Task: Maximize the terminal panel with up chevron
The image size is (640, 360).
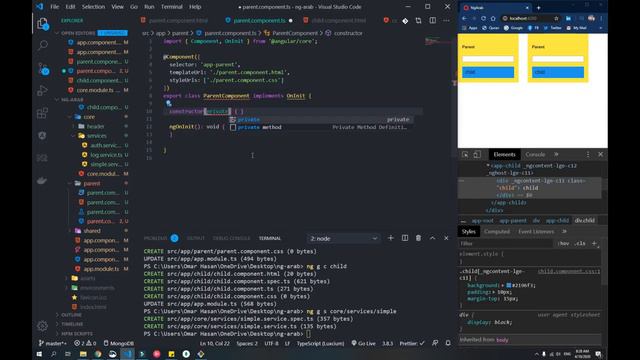Action: click(x=432, y=238)
